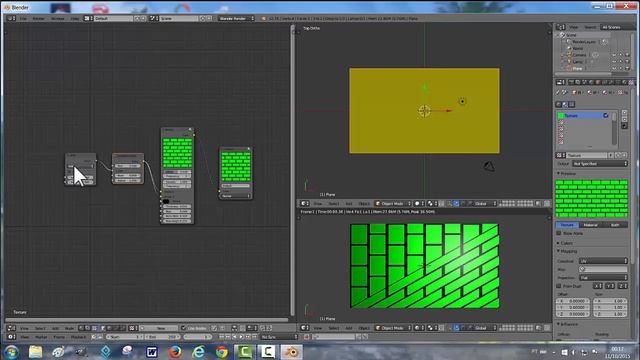Screen dimensions: 640x360
Task: Toggle viewport visibility of the Lamp in the outliner
Action: tap(614, 62)
